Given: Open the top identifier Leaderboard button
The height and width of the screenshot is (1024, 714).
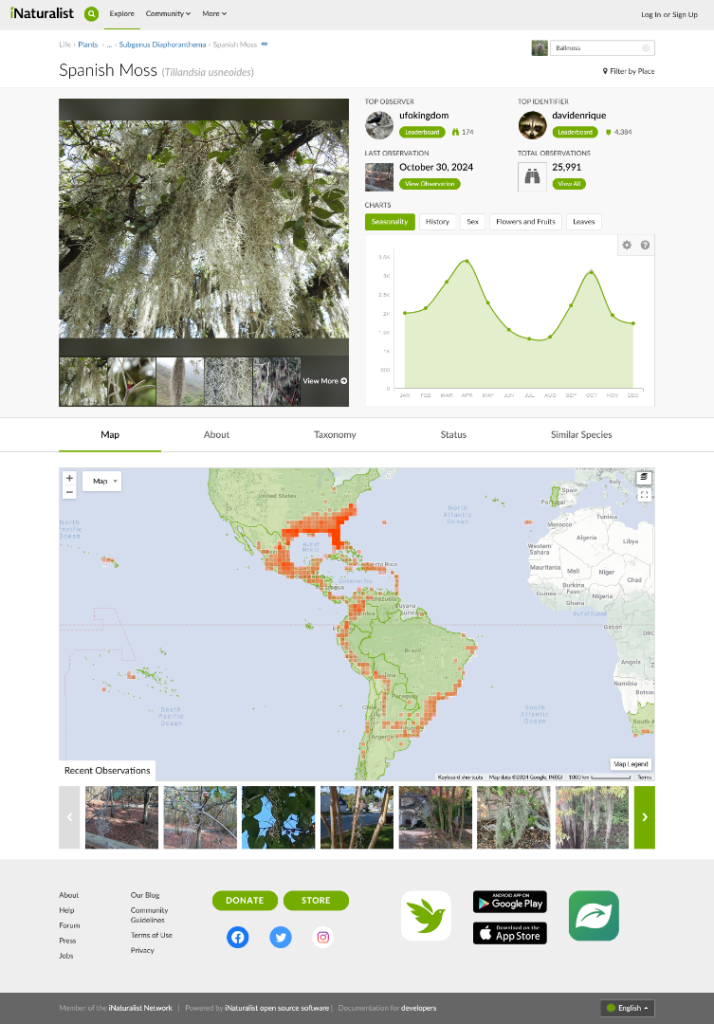Looking at the screenshot, I should pos(575,132).
